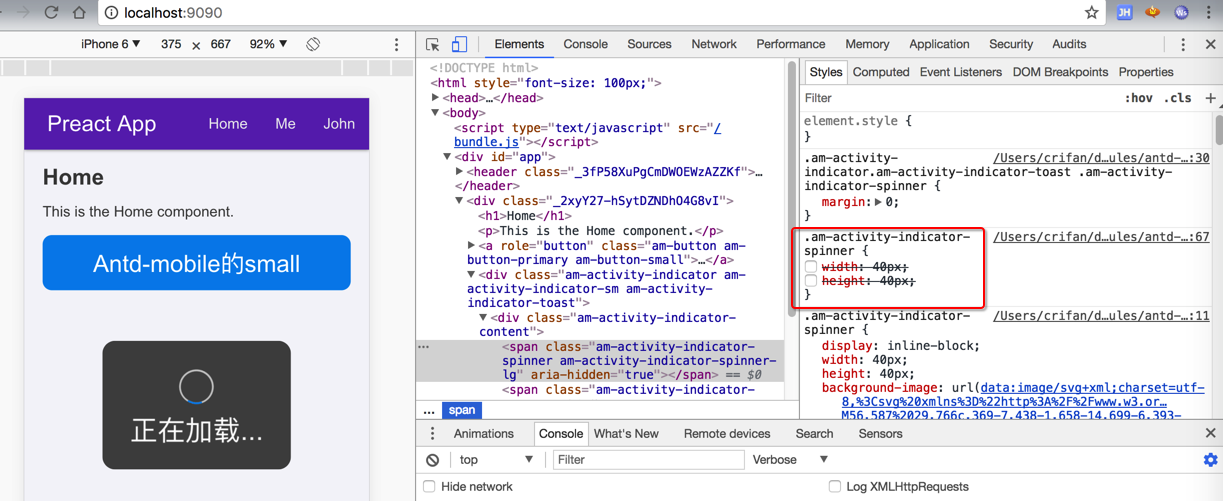Go to browser home page icon

point(79,13)
